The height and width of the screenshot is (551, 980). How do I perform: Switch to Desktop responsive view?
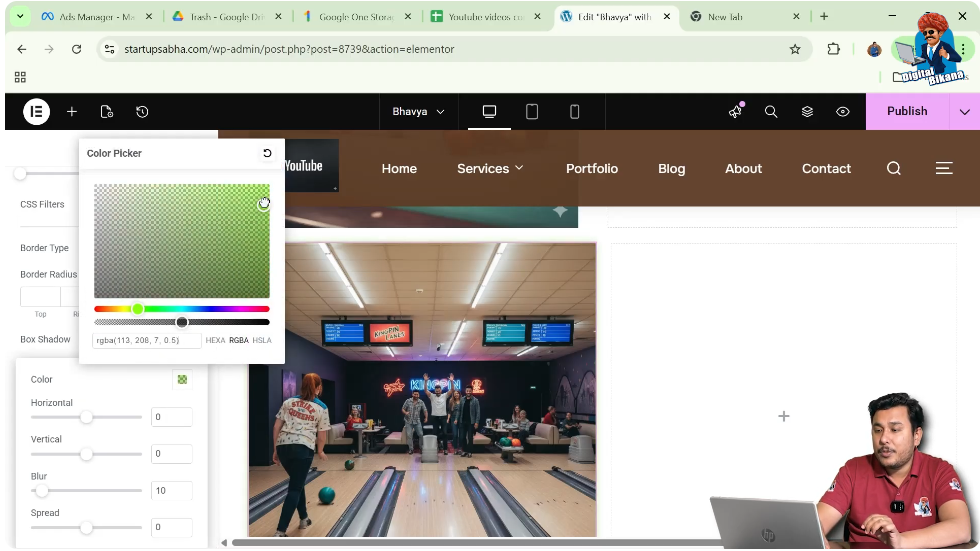click(x=490, y=112)
